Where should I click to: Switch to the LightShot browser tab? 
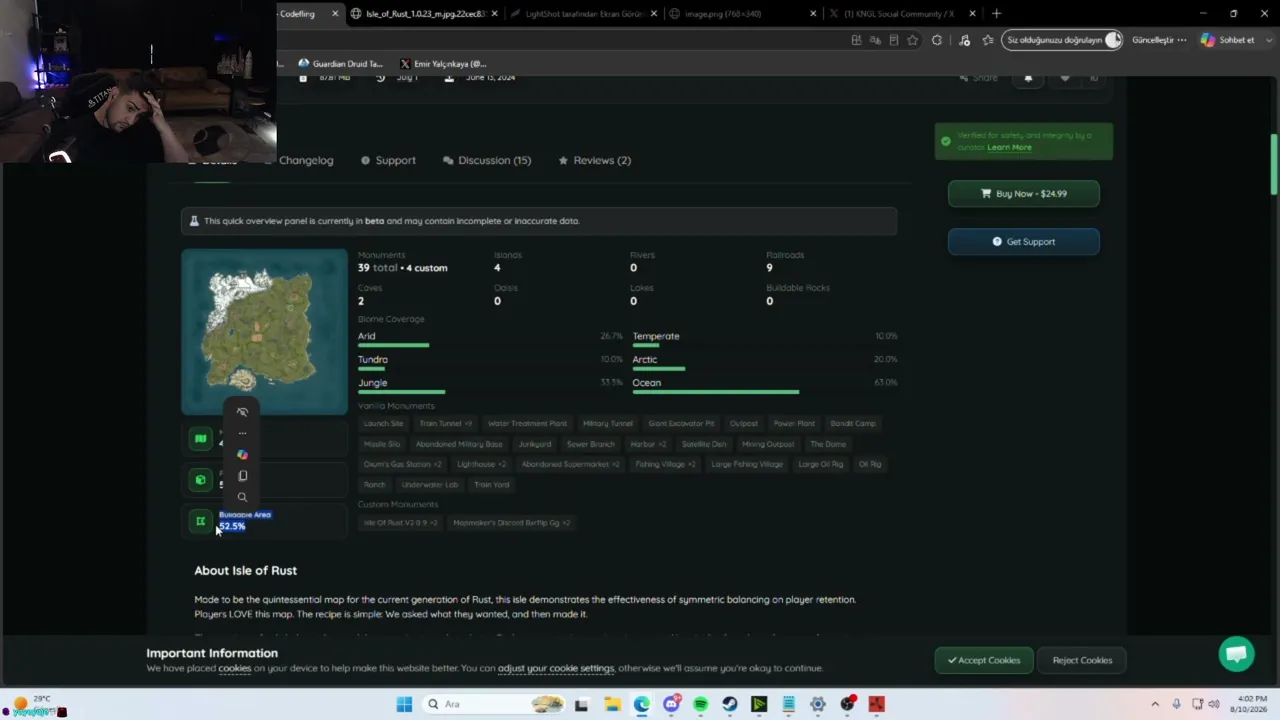pos(582,14)
